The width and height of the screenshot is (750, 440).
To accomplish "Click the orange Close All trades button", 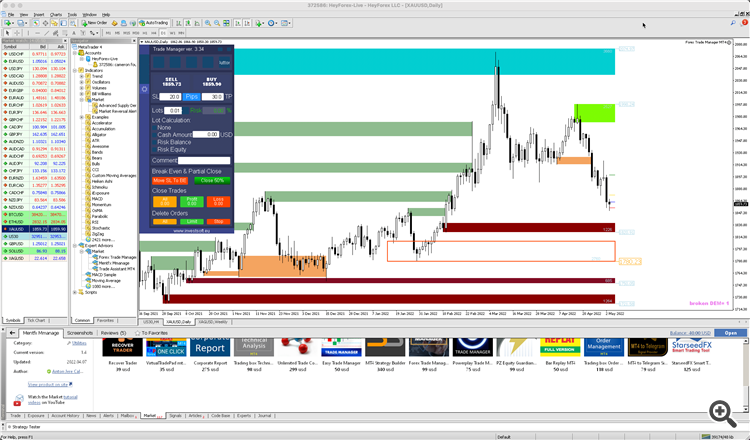I will tap(165, 201).
